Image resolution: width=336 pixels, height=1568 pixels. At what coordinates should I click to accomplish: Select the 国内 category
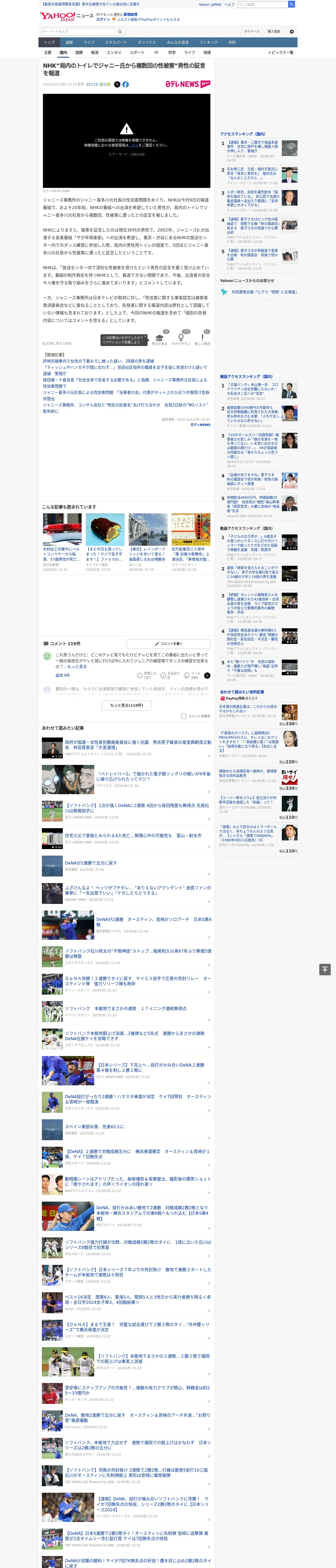(63, 52)
